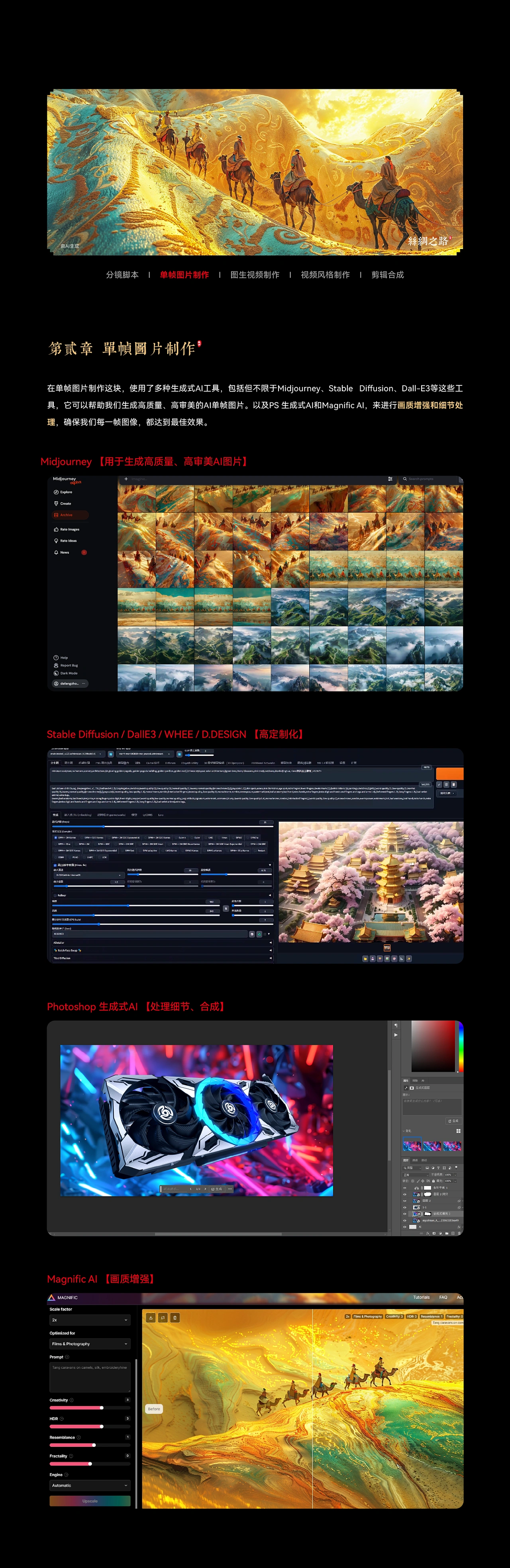
Task: Open the Stable Diffusion checkpoint dropdown
Action: click(76, 754)
